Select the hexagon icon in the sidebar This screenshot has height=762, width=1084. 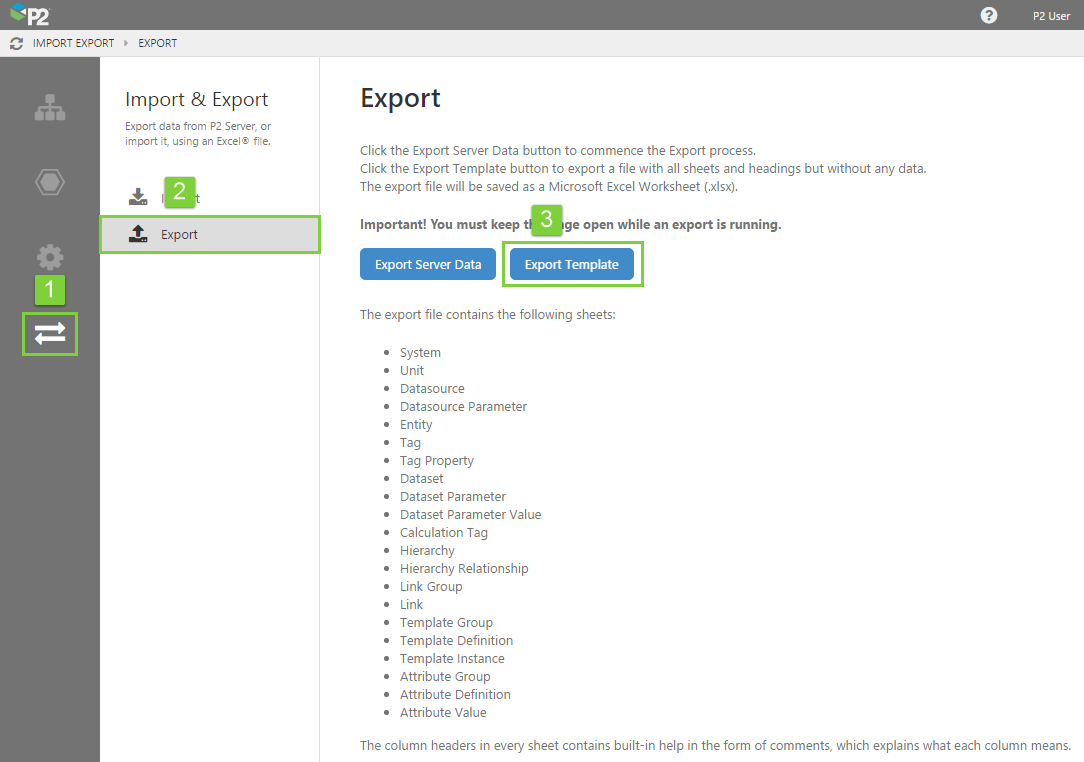(49, 182)
